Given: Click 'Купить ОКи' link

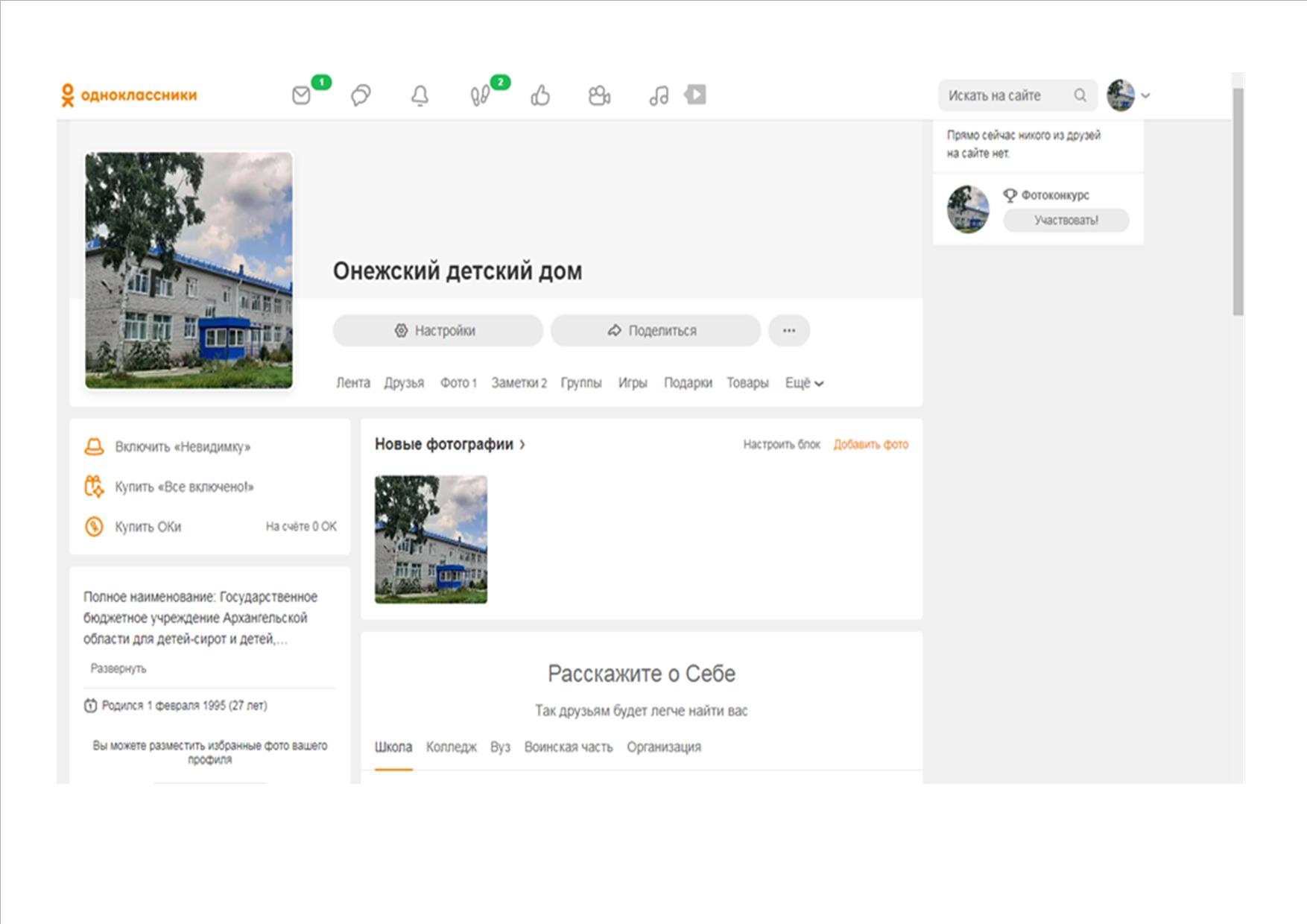Looking at the screenshot, I should [148, 527].
